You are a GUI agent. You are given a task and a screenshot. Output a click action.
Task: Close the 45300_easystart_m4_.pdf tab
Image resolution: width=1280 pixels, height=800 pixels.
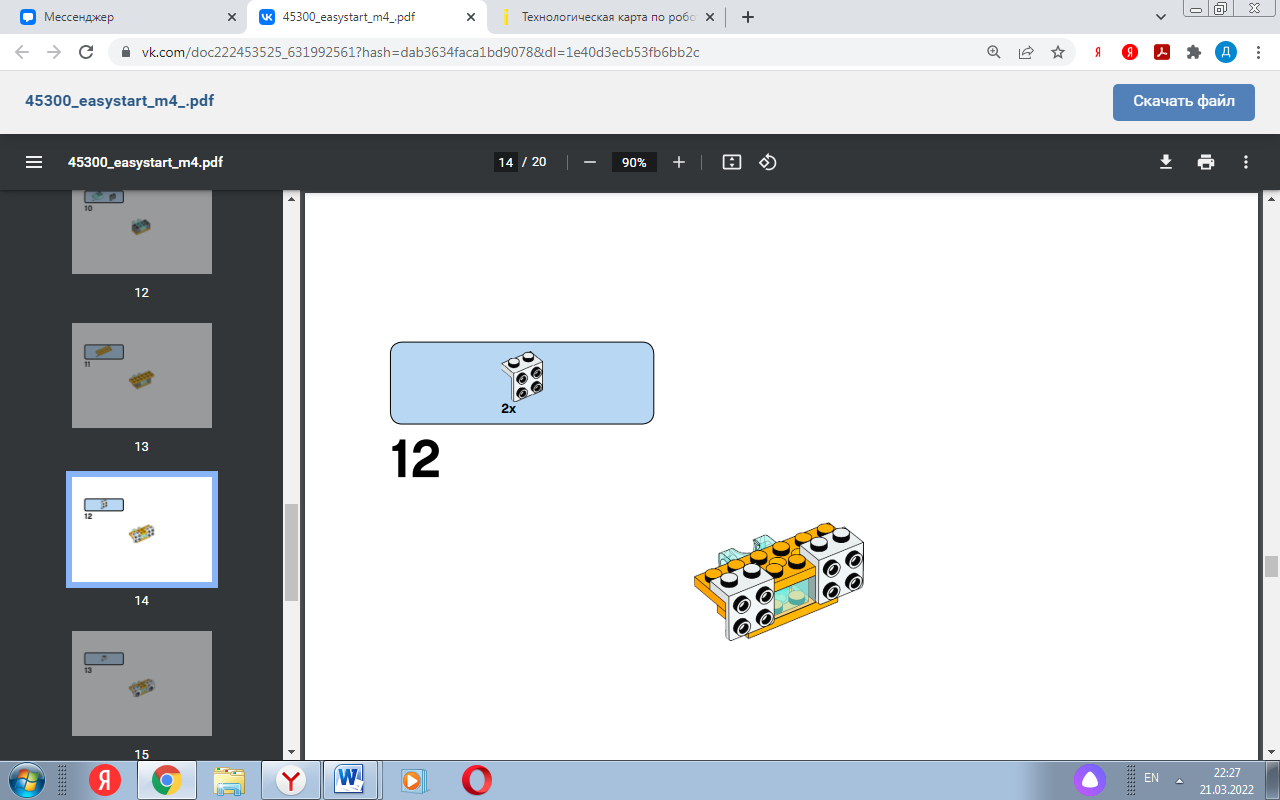(x=470, y=17)
